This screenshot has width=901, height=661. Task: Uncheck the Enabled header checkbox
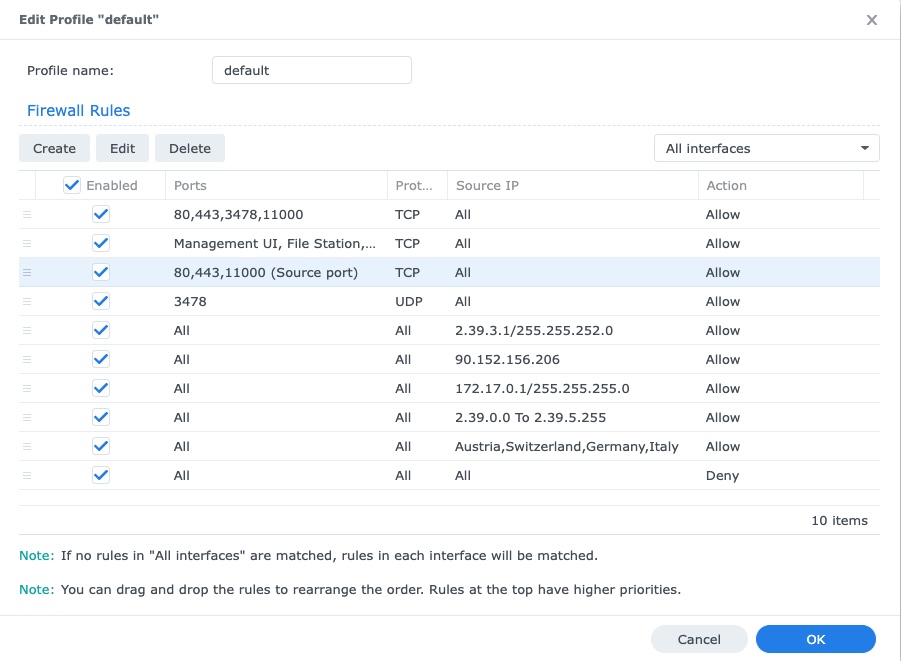(x=74, y=184)
